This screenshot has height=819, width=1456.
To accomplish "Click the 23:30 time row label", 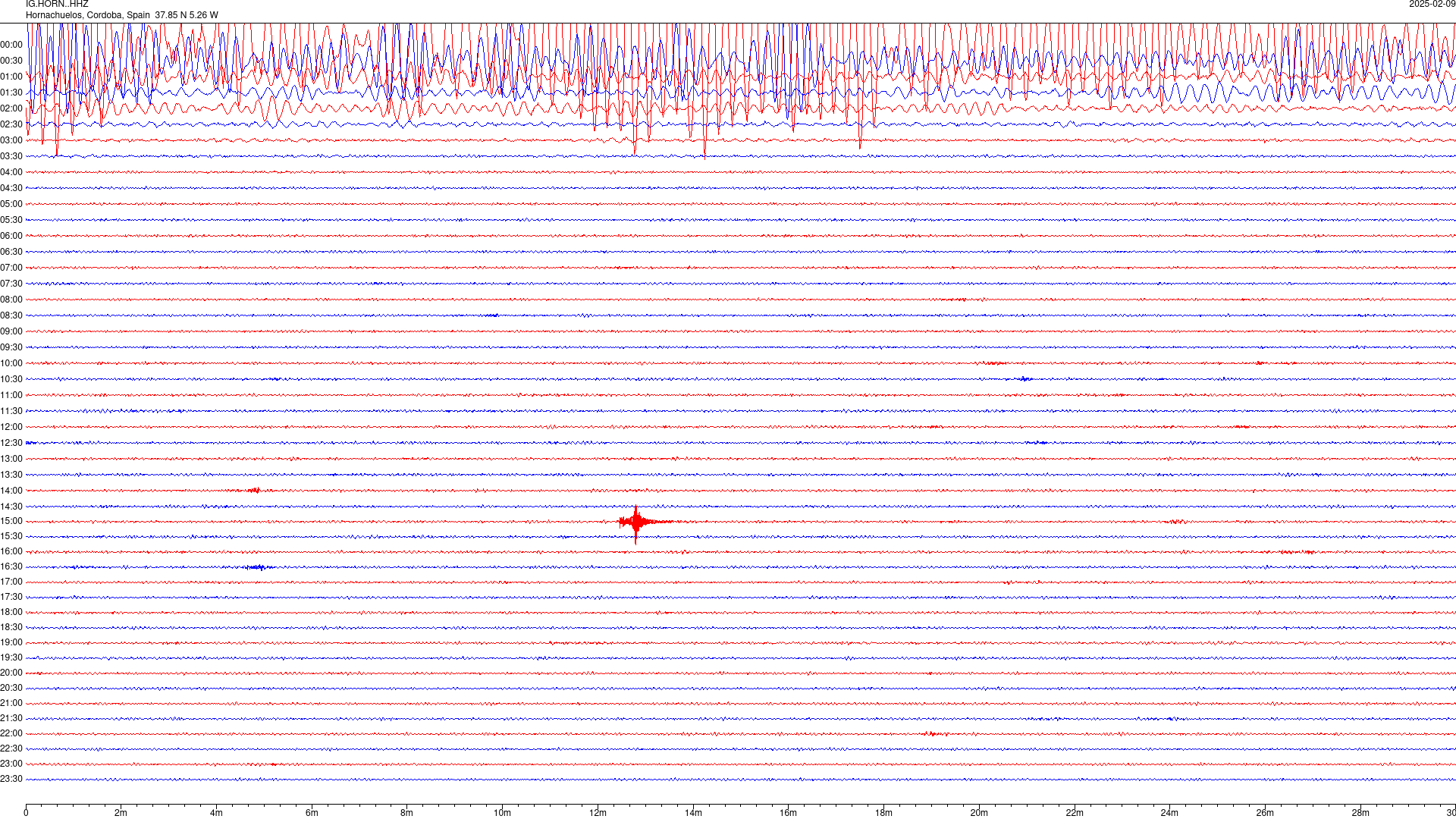I will point(11,779).
